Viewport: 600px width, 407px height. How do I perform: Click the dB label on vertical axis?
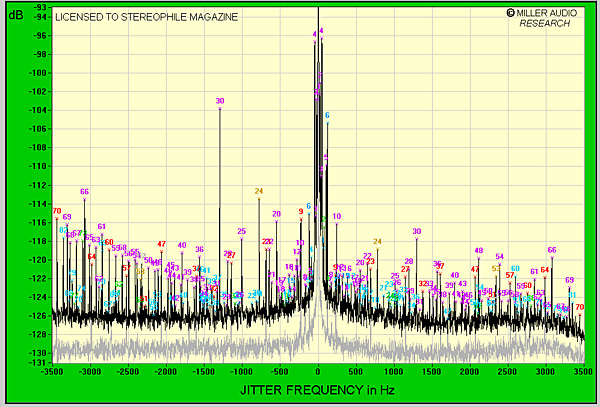14,12
